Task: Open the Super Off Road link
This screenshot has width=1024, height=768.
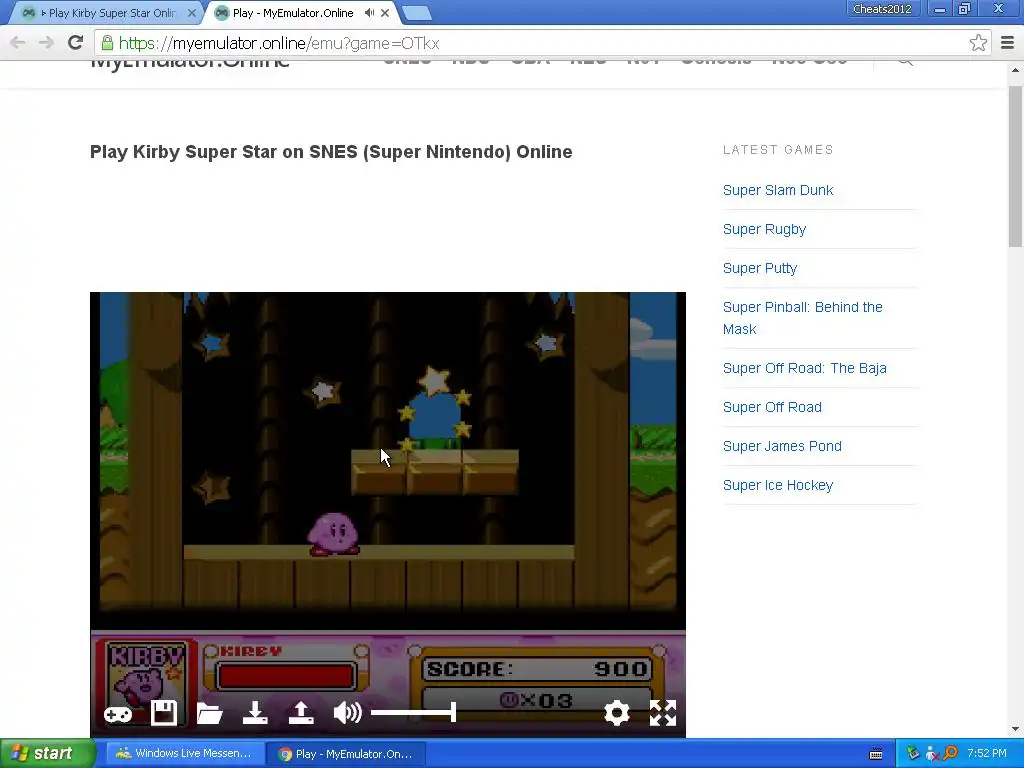Action: (x=772, y=408)
